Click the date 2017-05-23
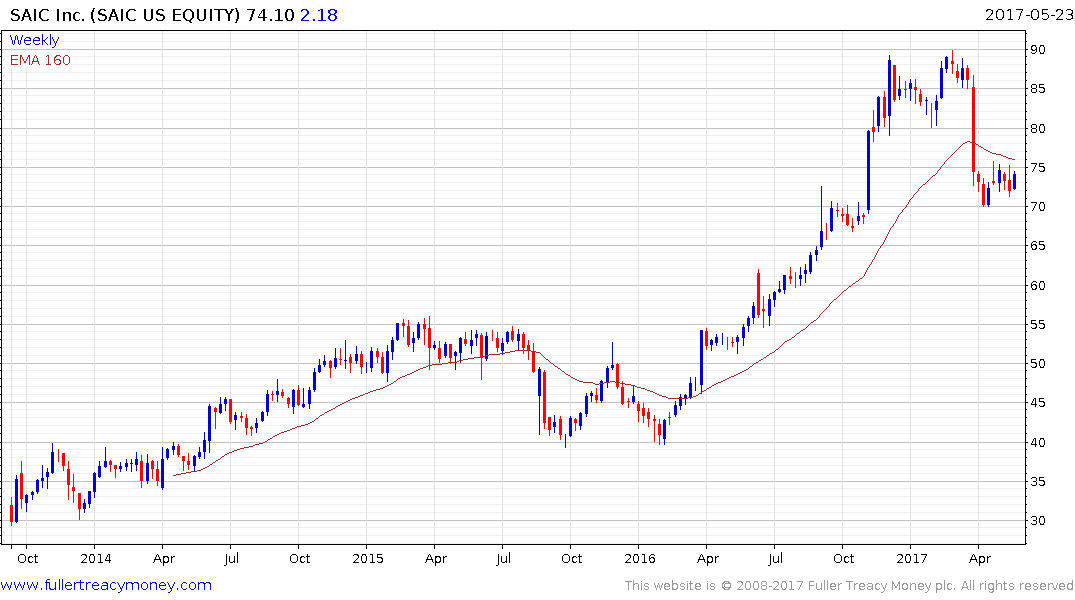Viewport: 1075px width, 600px height. [1029, 15]
